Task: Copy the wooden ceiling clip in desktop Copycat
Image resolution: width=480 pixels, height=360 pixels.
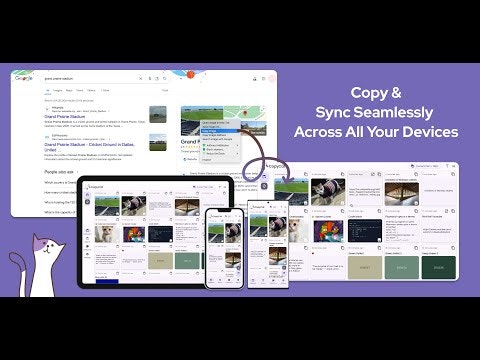Action: pos(416,174)
